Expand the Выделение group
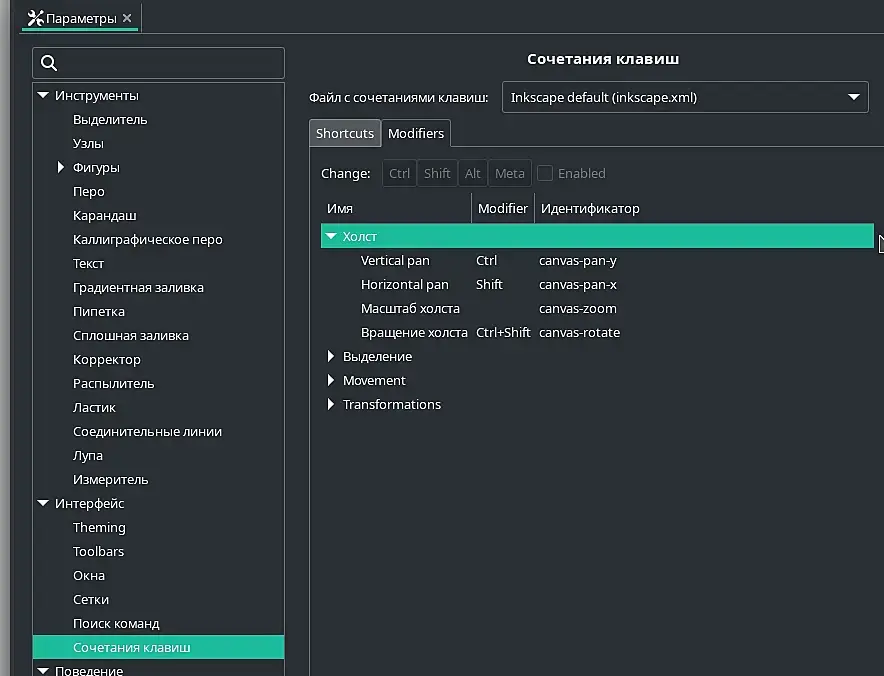The width and height of the screenshot is (884, 676). pyautogui.click(x=331, y=356)
